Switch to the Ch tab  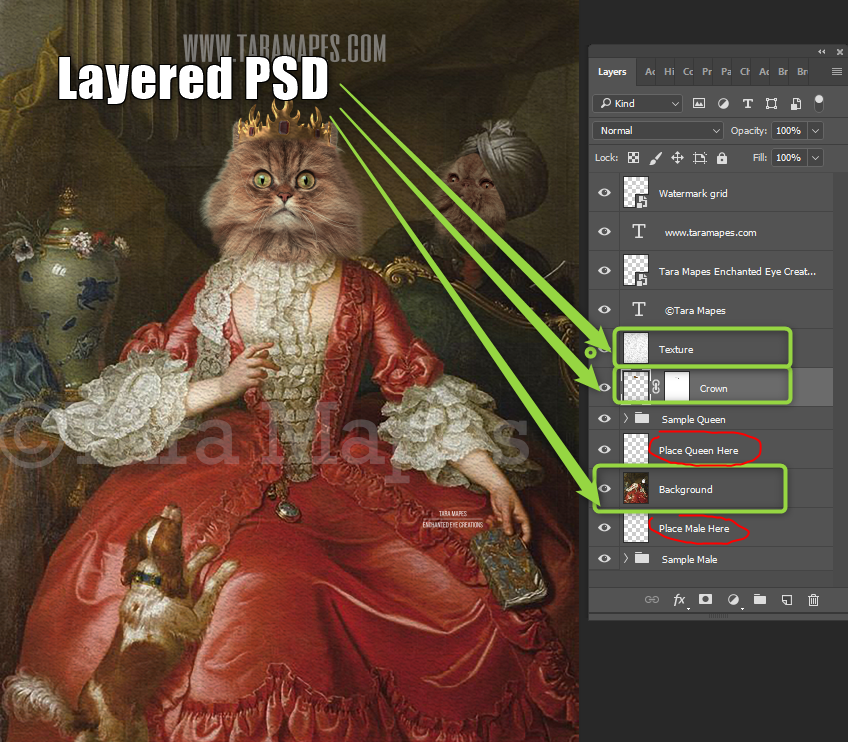point(745,72)
